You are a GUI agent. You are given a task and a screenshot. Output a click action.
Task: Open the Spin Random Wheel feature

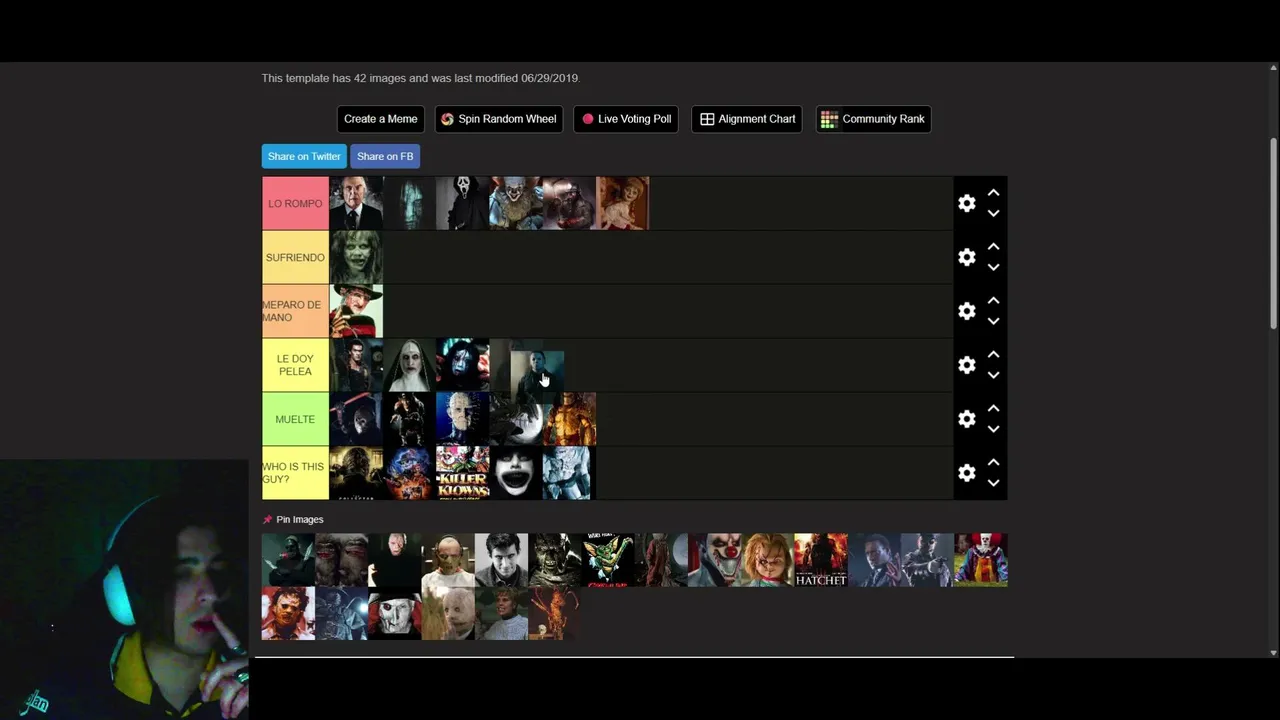(499, 119)
